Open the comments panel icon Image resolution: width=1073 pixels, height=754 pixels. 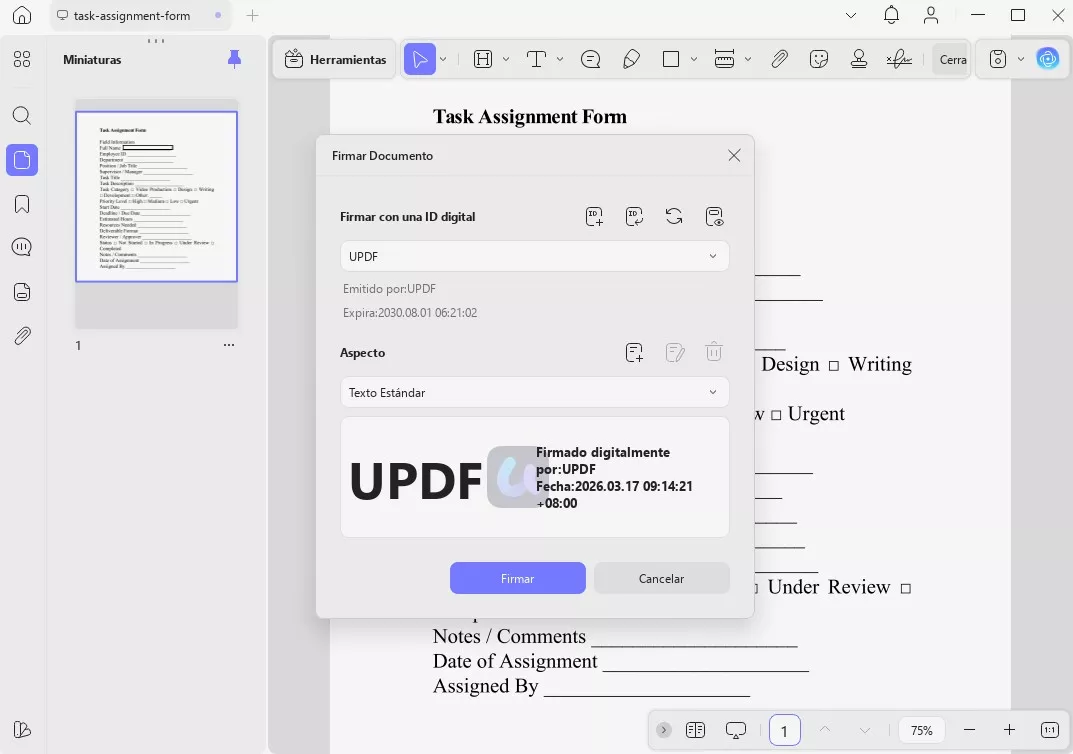click(x=22, y=247)
